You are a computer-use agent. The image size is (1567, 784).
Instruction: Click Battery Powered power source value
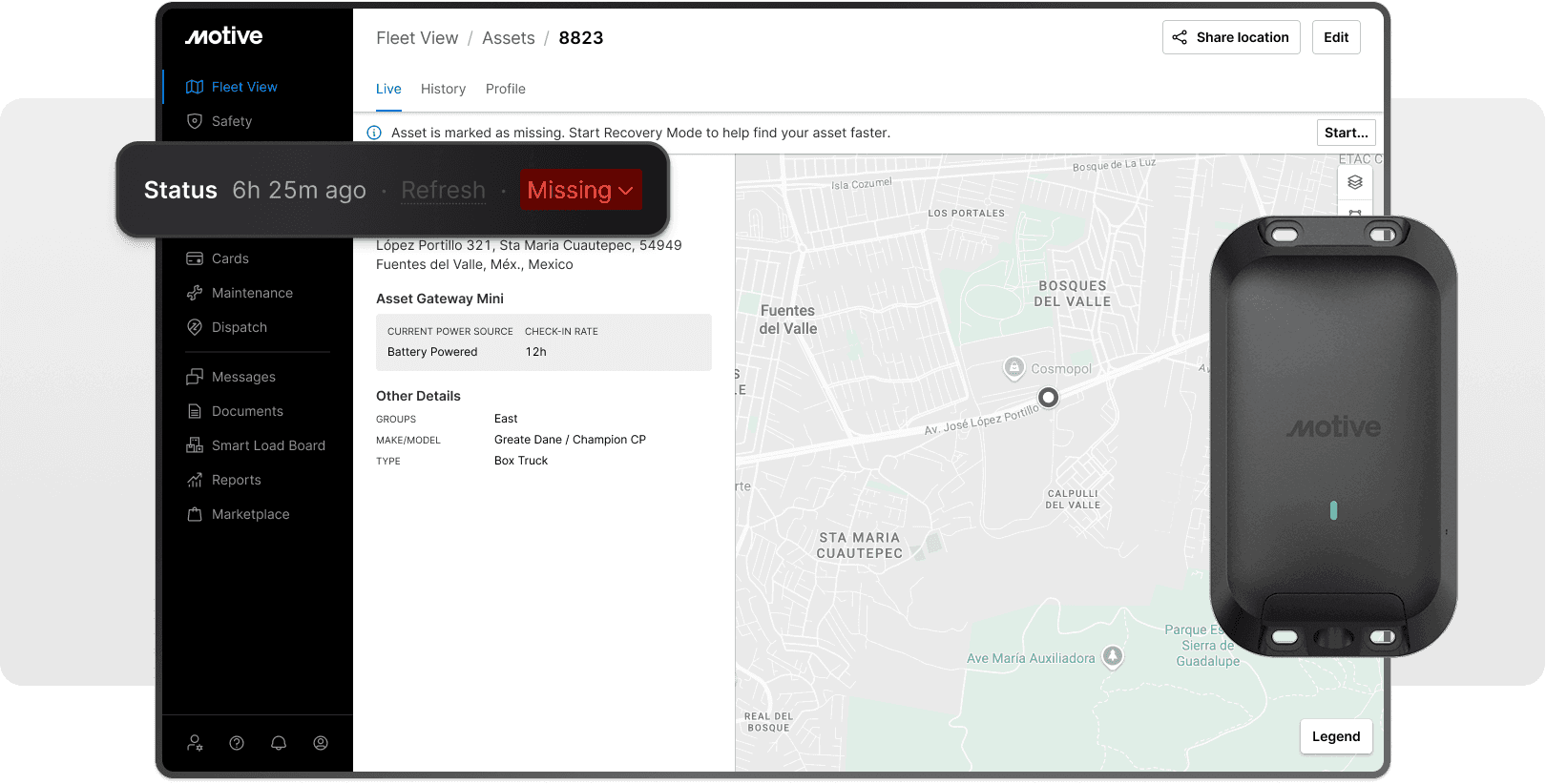[432, 352]
